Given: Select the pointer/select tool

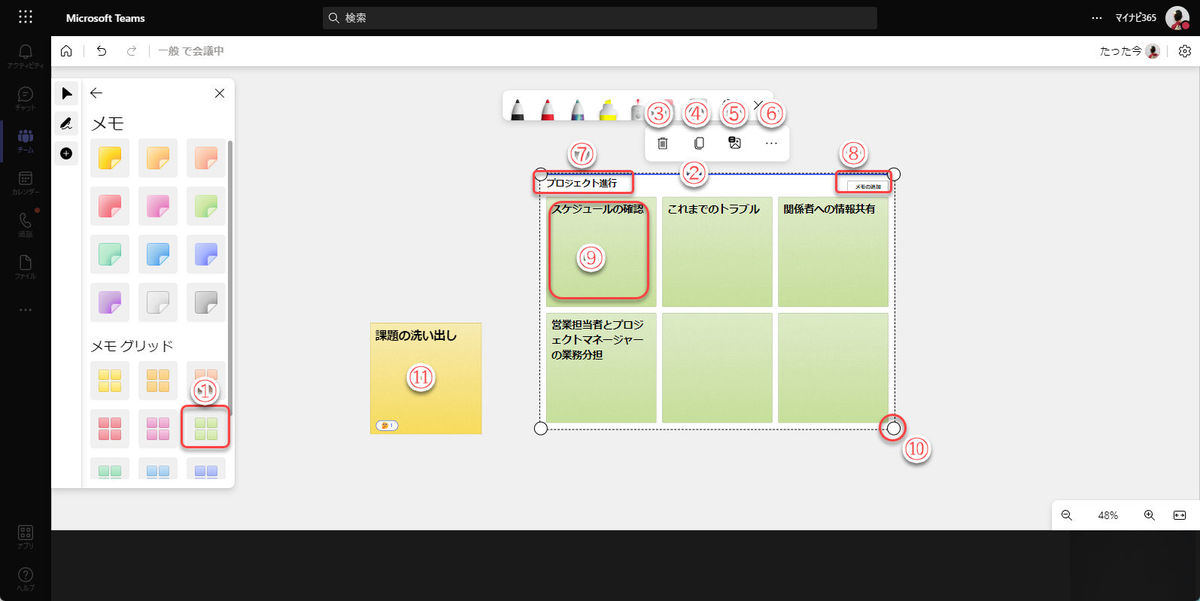Looking at the screenshot, I should point(66,93).
